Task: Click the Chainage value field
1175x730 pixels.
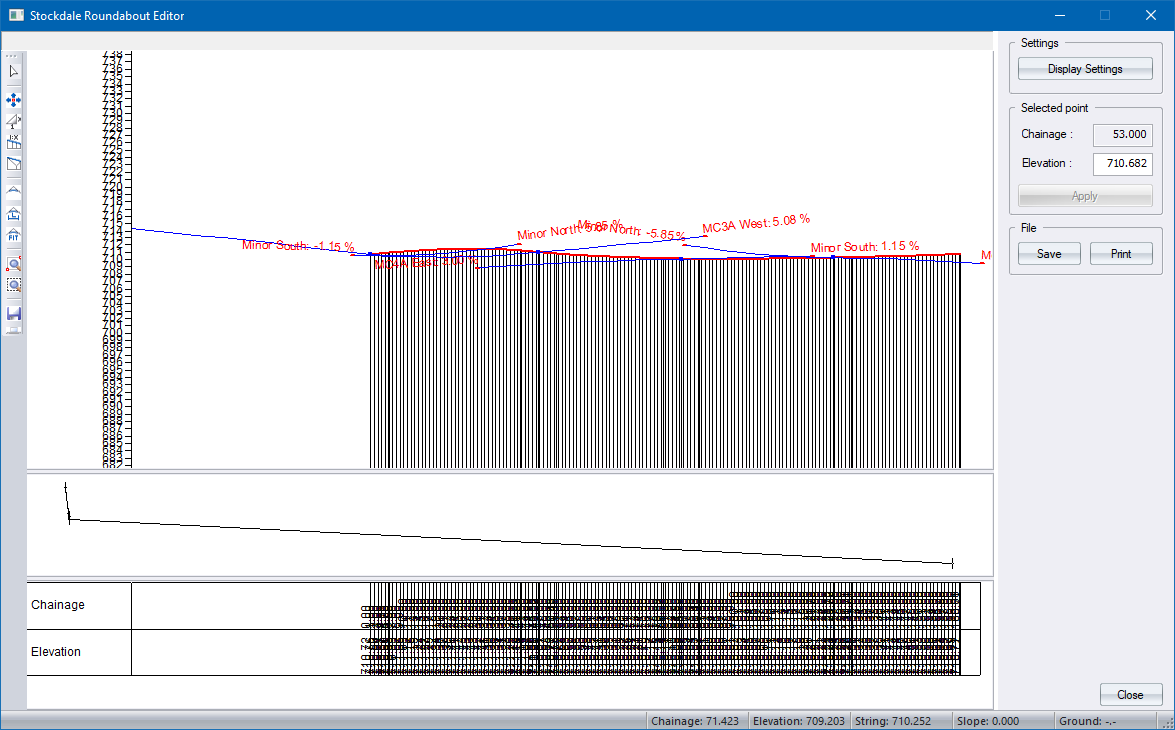Action: 1122,134
